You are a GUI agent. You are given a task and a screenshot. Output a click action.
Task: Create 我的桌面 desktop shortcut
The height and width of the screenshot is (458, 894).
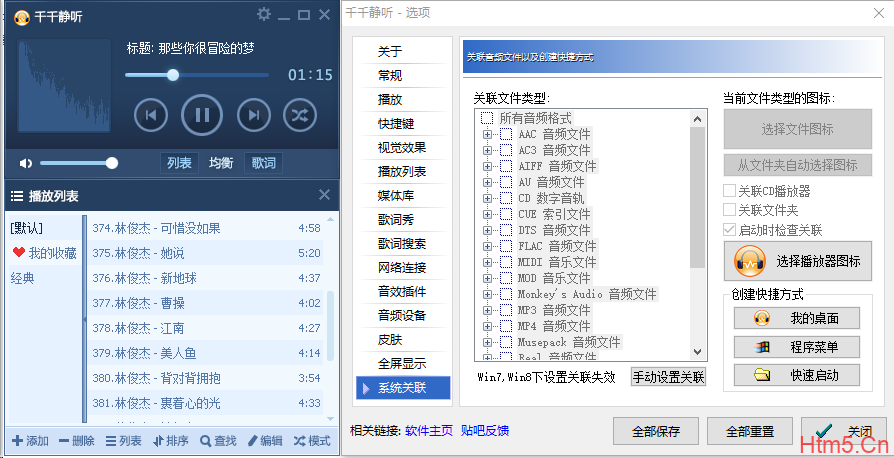797,318
